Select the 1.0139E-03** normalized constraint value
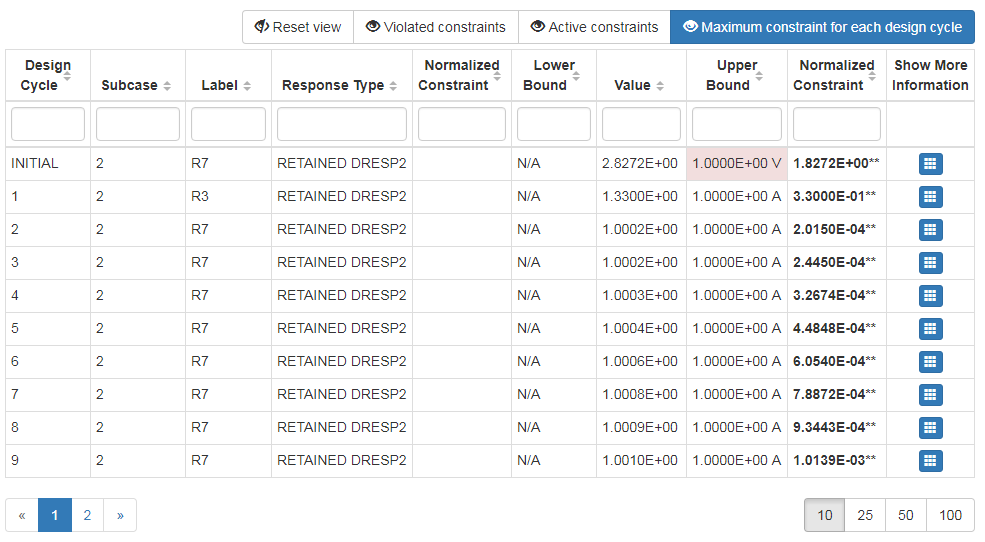 tap(834, 460)
